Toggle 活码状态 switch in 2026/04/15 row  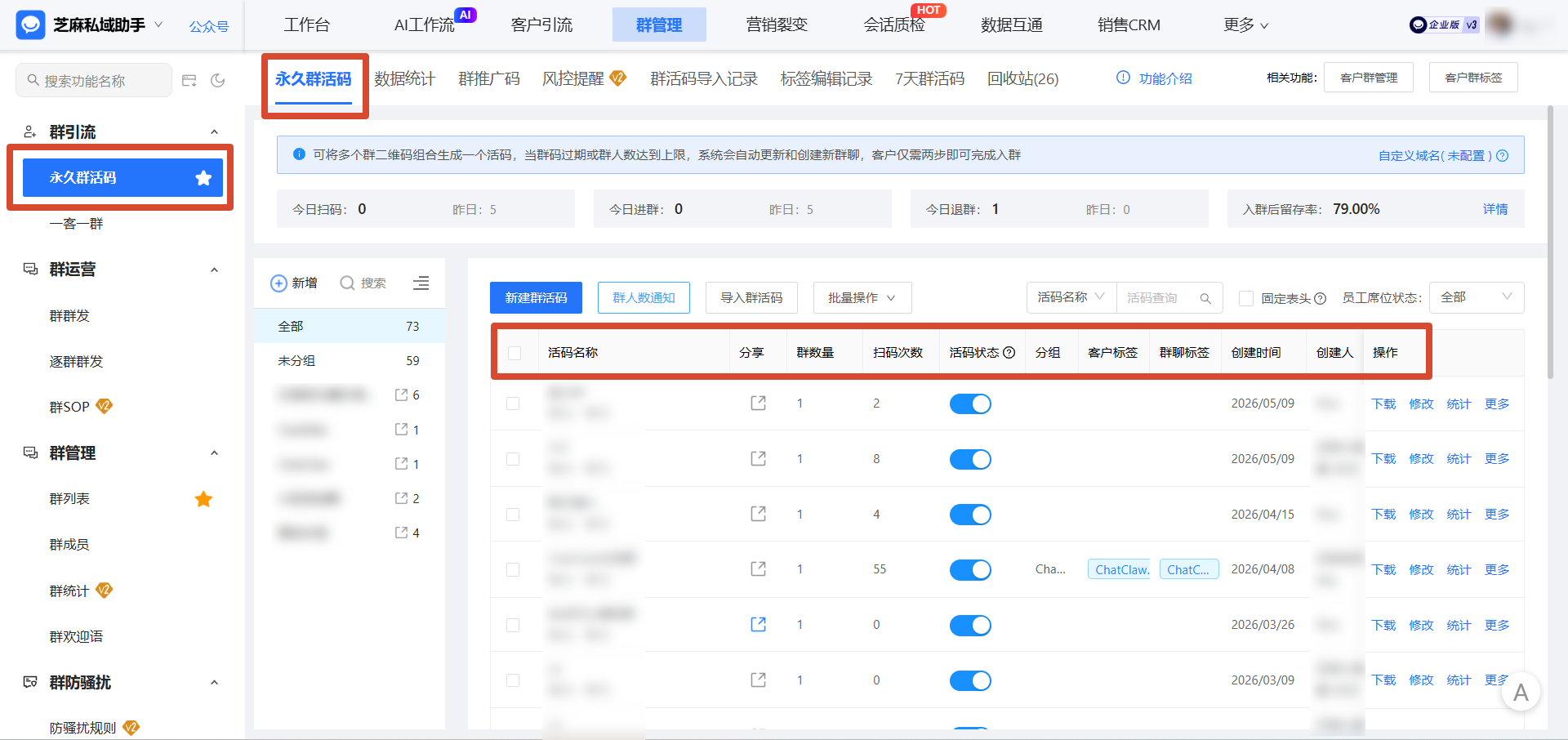click(970, 515)
